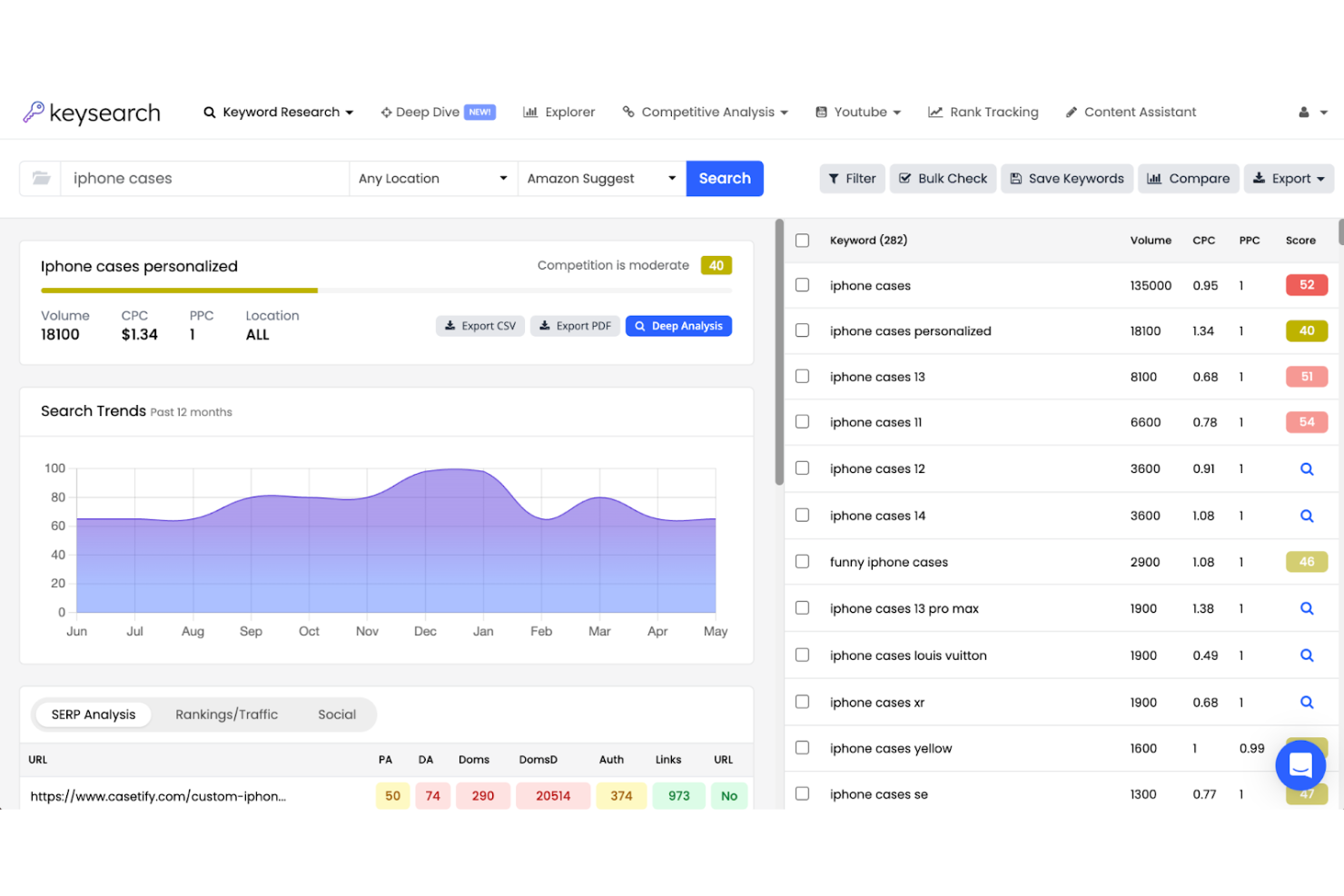1344x896 pixels.
Task: Run analysis via magnifier icon beside iphone cases 12
Action: (x=1307, y=468)
